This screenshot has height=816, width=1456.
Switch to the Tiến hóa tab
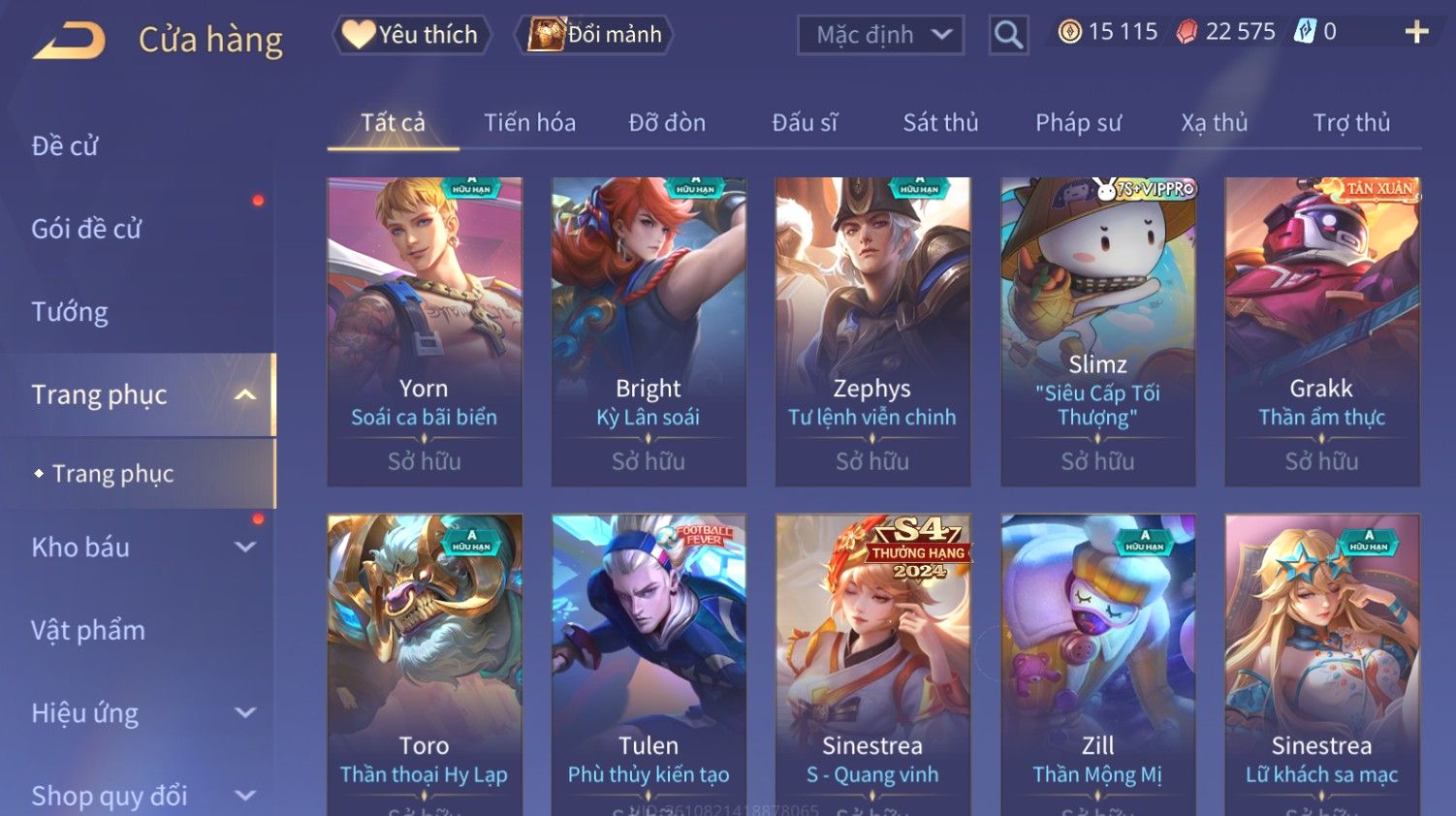tap(530, 123)
